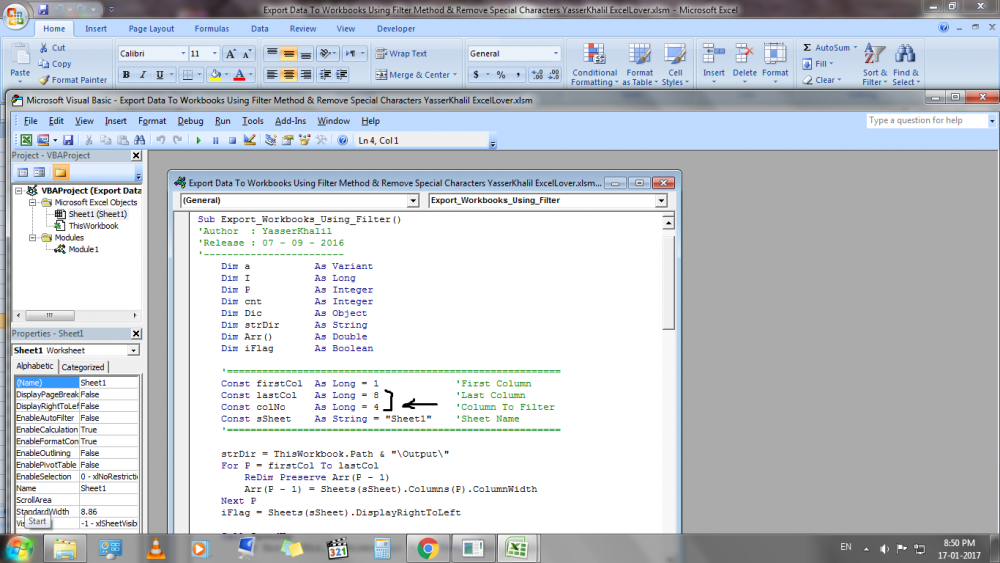The image size is (1000, 563).
Task: Click the Find binoculars icon in VBA toolbar
Action: pos(139,140)
